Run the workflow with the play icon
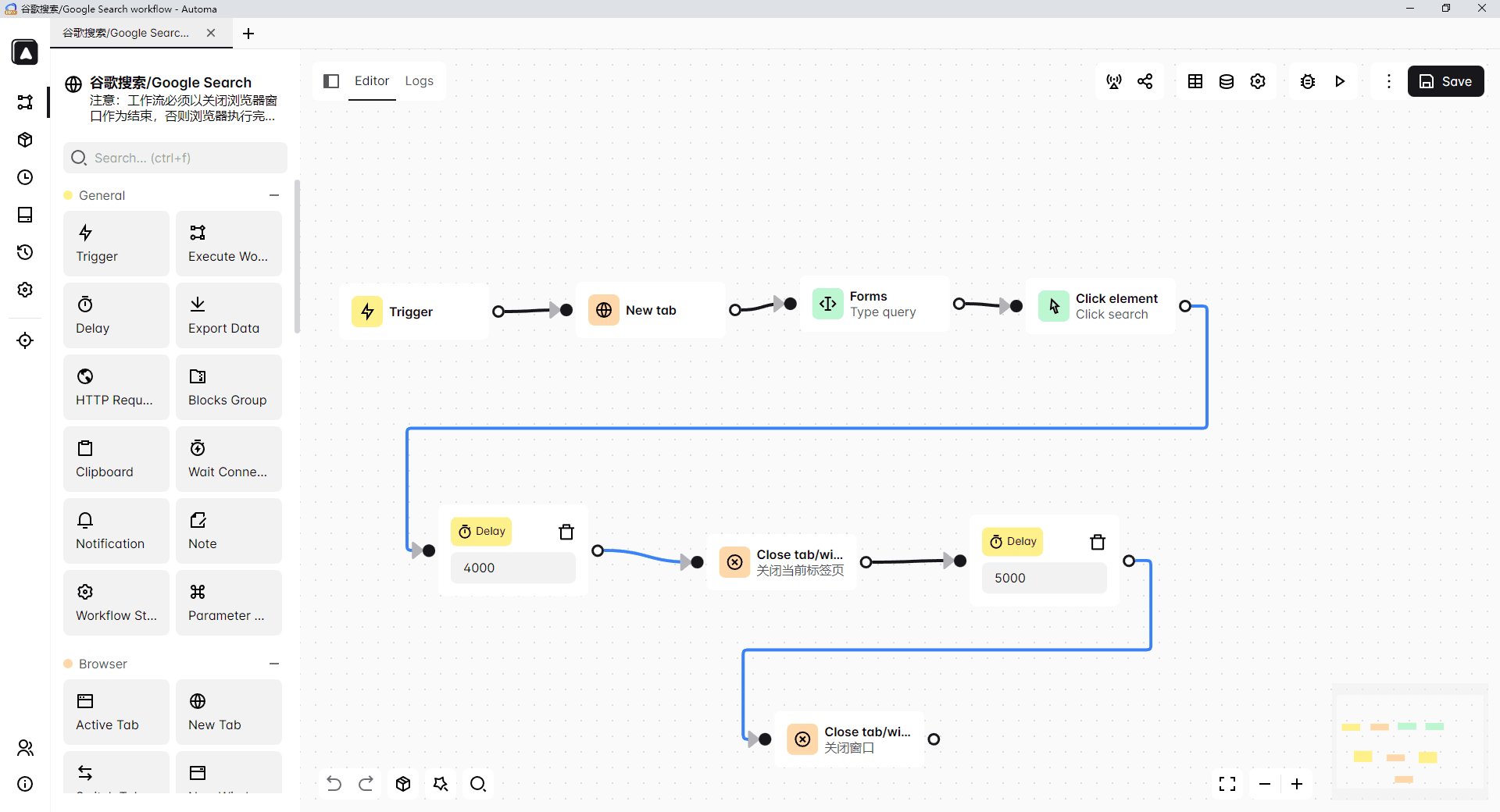The image size is (1500, 812). [x=1340, y=81]
